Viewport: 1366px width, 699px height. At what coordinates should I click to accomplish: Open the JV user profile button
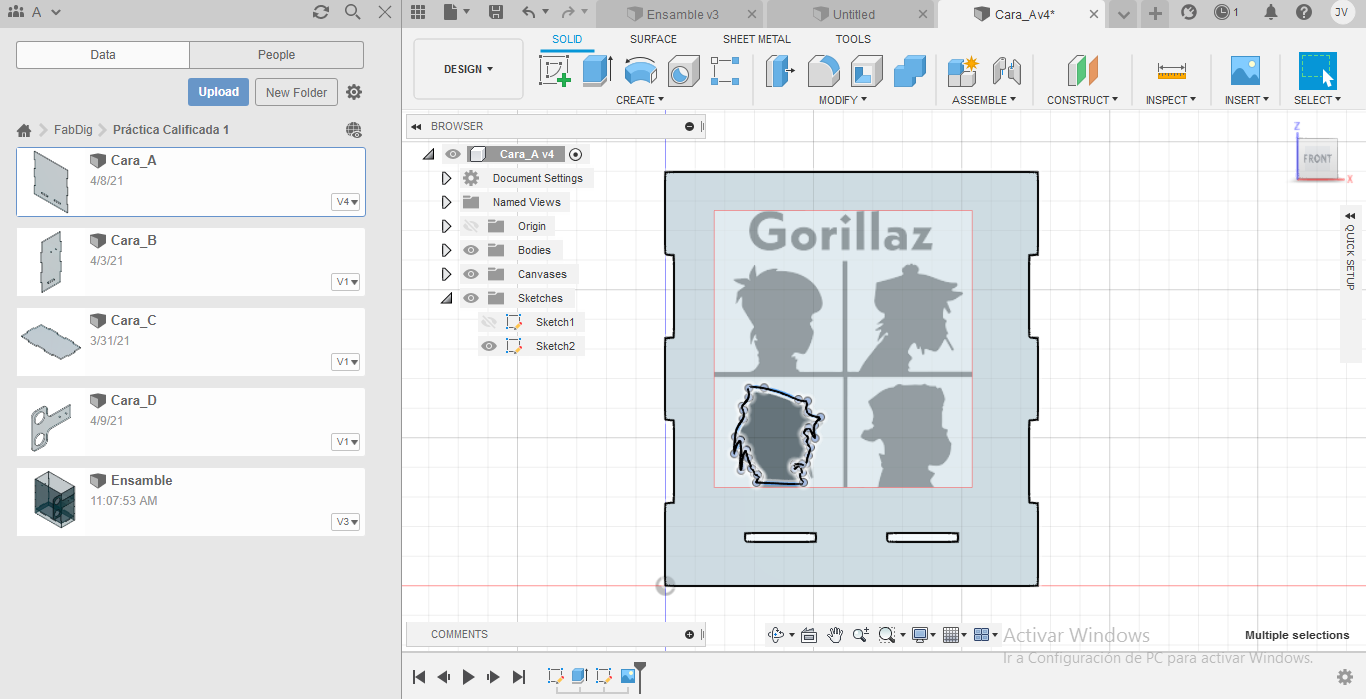point(1342,12)
